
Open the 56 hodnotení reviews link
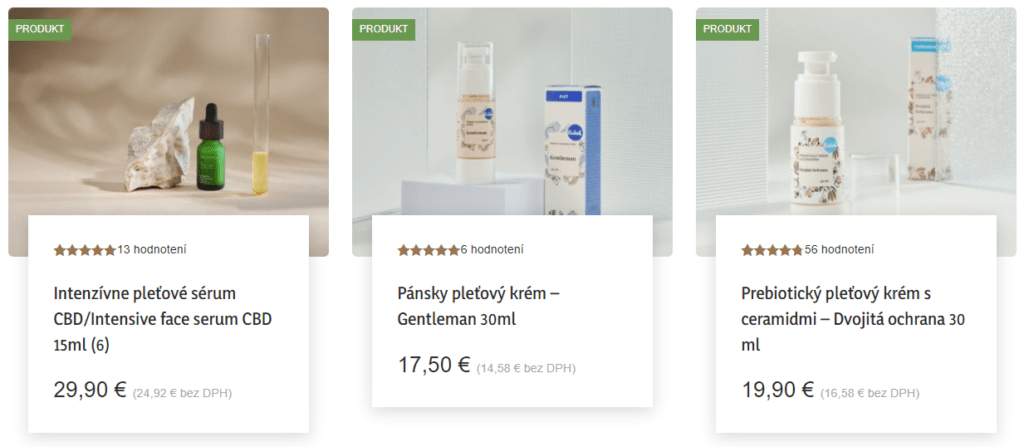tap(839, 250)
